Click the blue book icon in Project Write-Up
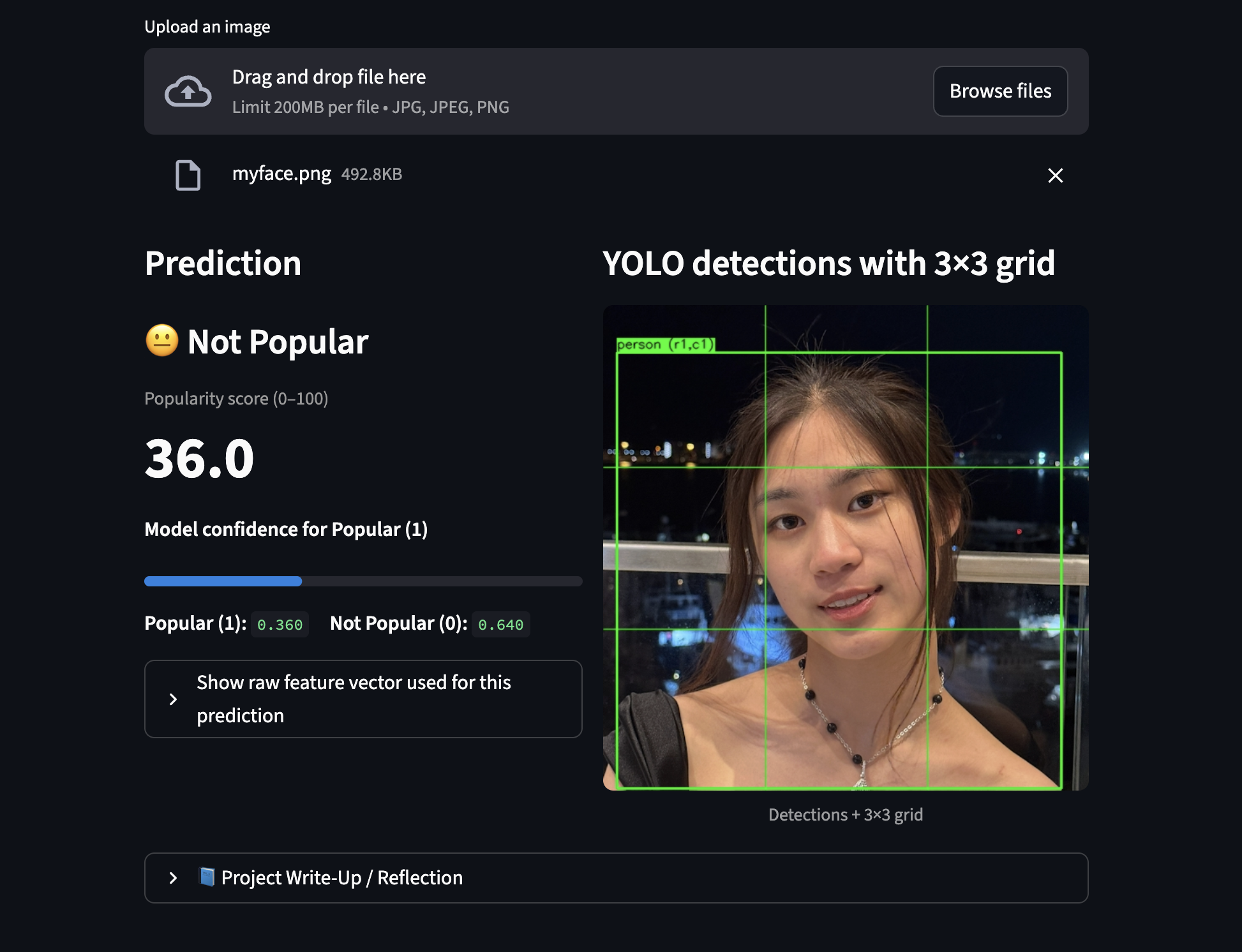Viewport: 1242px width, 952px height. pyautogui.click(x=207, y=877)
